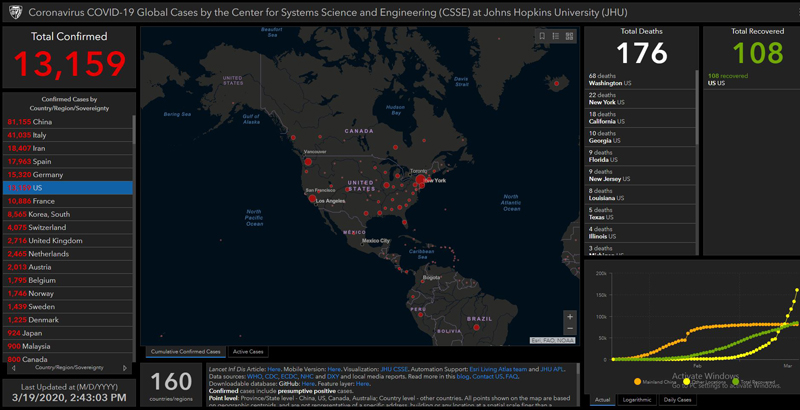This screenshot has width=800, height=410.
Task: Select United Kingdom in the country list
Action: point(67,241)
